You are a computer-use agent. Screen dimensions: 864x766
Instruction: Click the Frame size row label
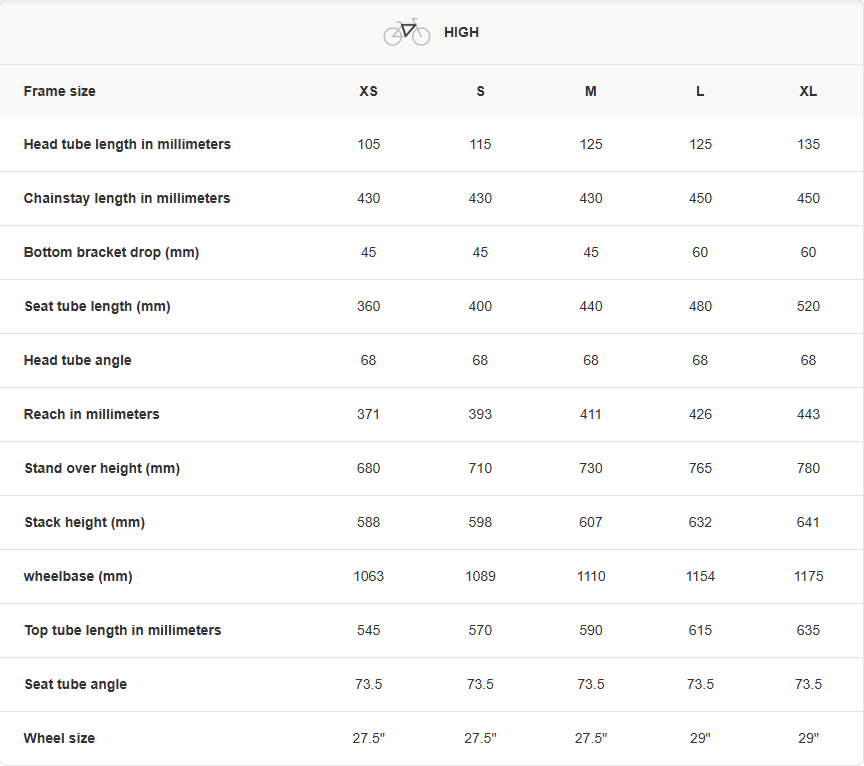tap(60, 91)
